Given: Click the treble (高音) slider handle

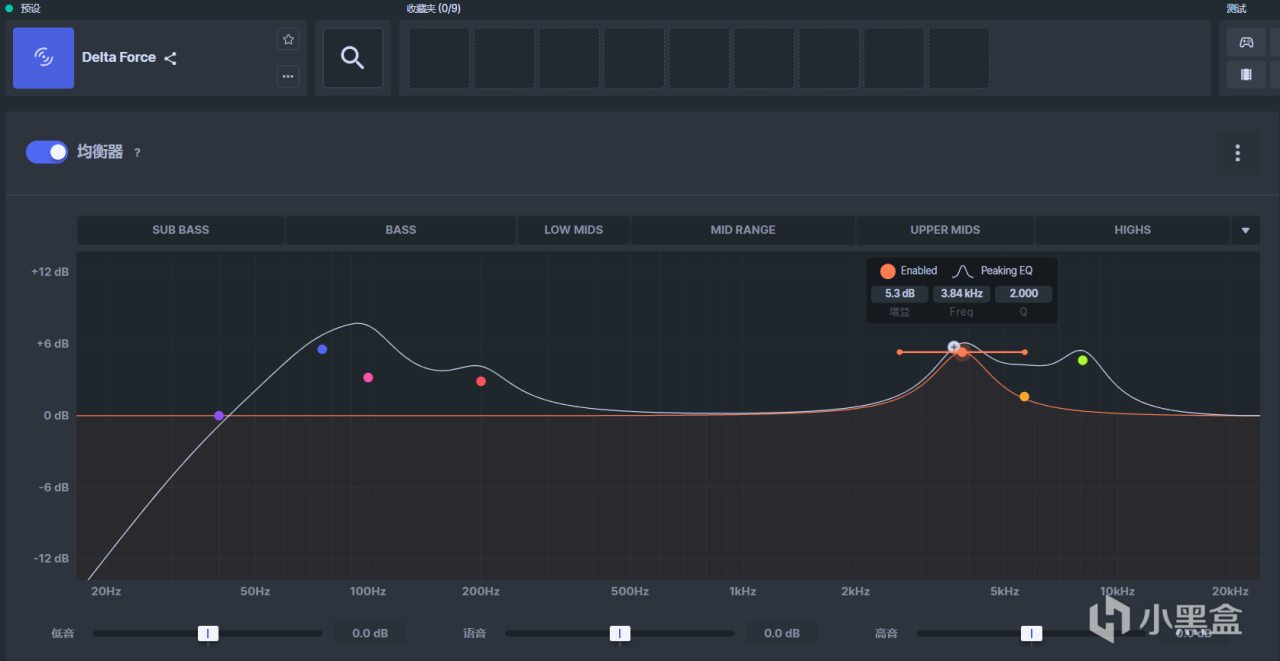Looking at the screenshot, I should coord(1032,633).
